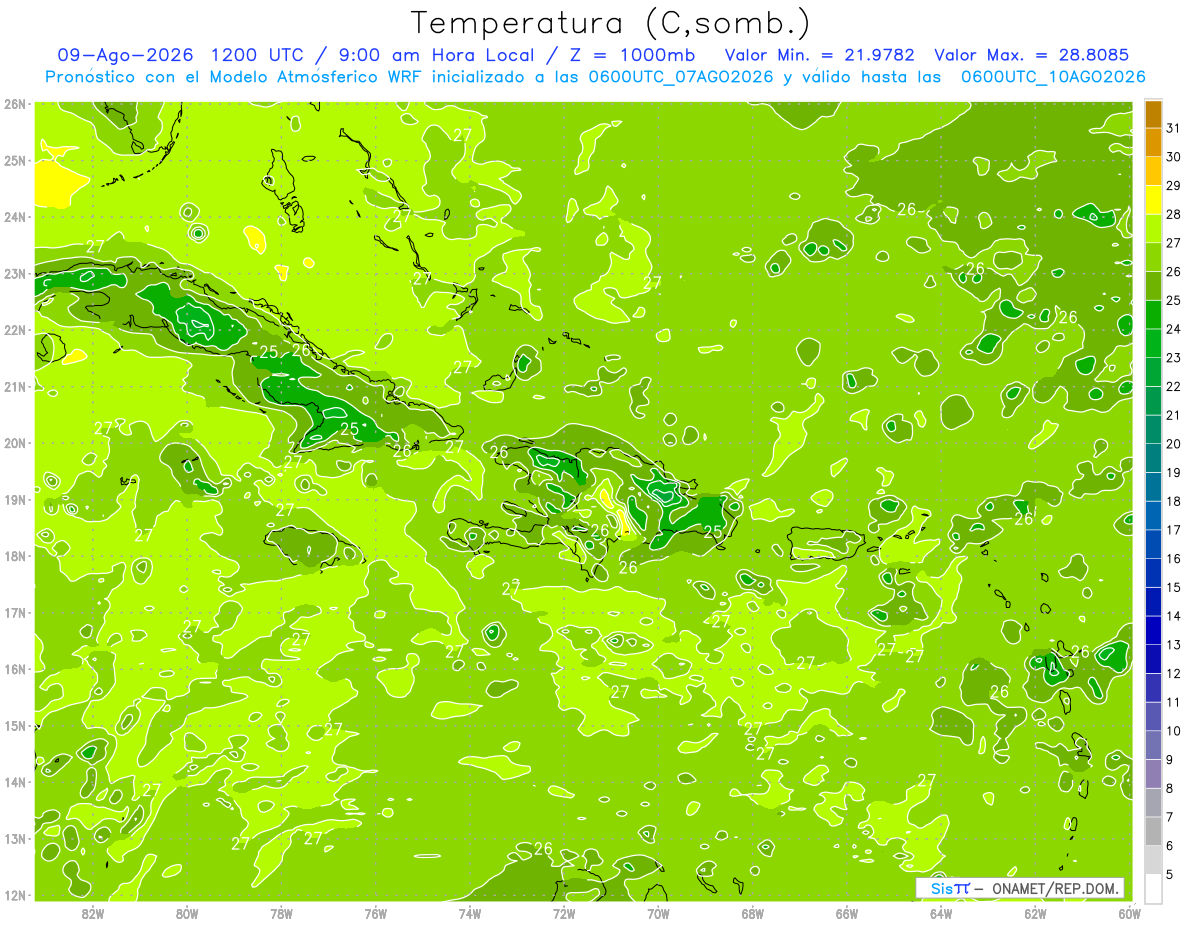Click the 26N latitude axis label
The image size is (1200, 927).
click(15, 104)
